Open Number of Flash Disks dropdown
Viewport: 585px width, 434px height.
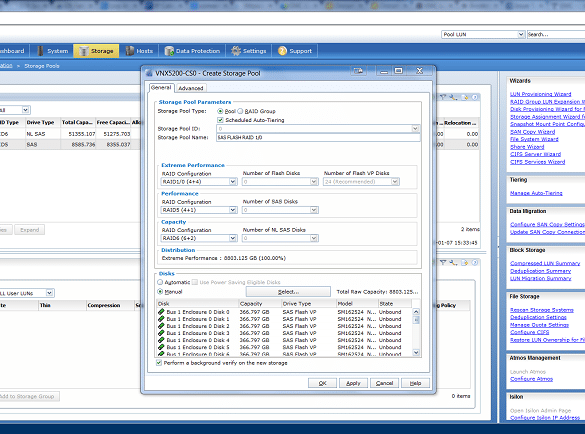tap(314, 182)
